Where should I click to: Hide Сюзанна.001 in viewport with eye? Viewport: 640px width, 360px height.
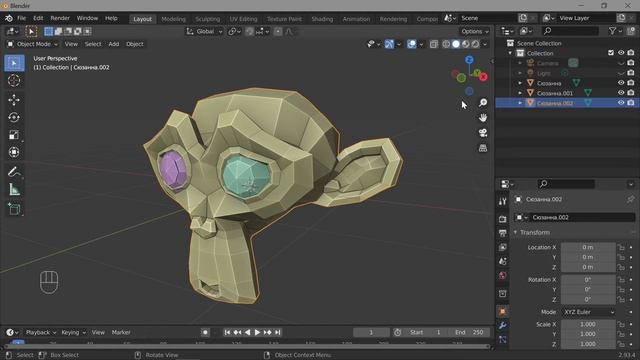point(621,93)
